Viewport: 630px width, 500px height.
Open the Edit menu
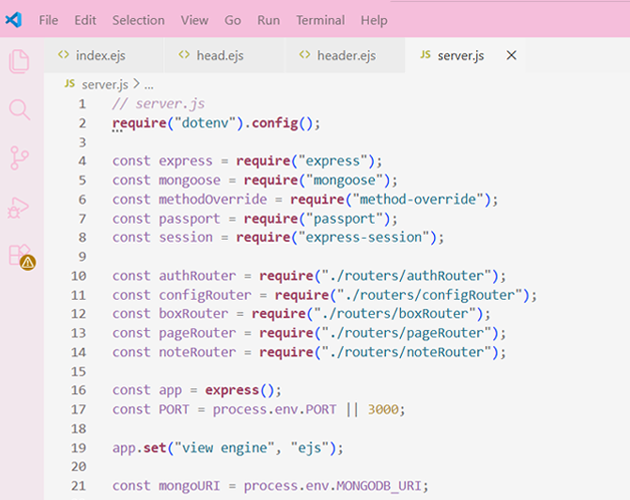pyautogui.click(x=85, y=20)
